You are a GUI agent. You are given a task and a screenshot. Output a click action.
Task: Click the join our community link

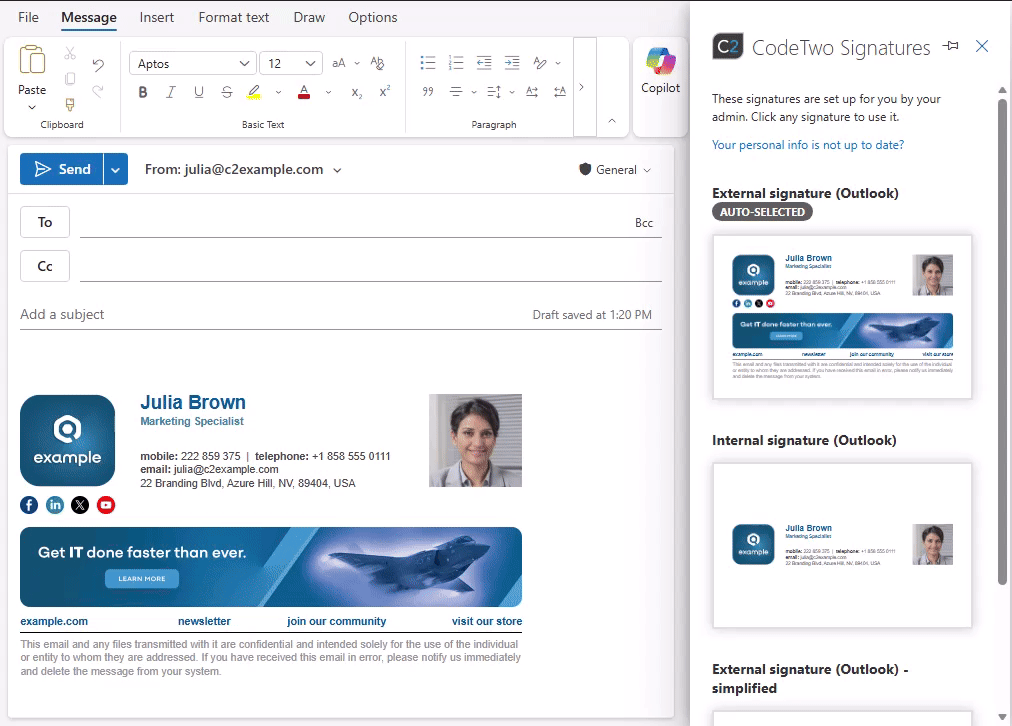(x=336, y=621)
